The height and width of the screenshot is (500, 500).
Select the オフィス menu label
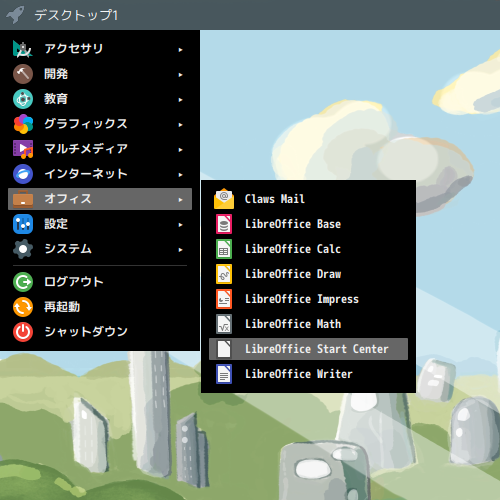[68, 199]
